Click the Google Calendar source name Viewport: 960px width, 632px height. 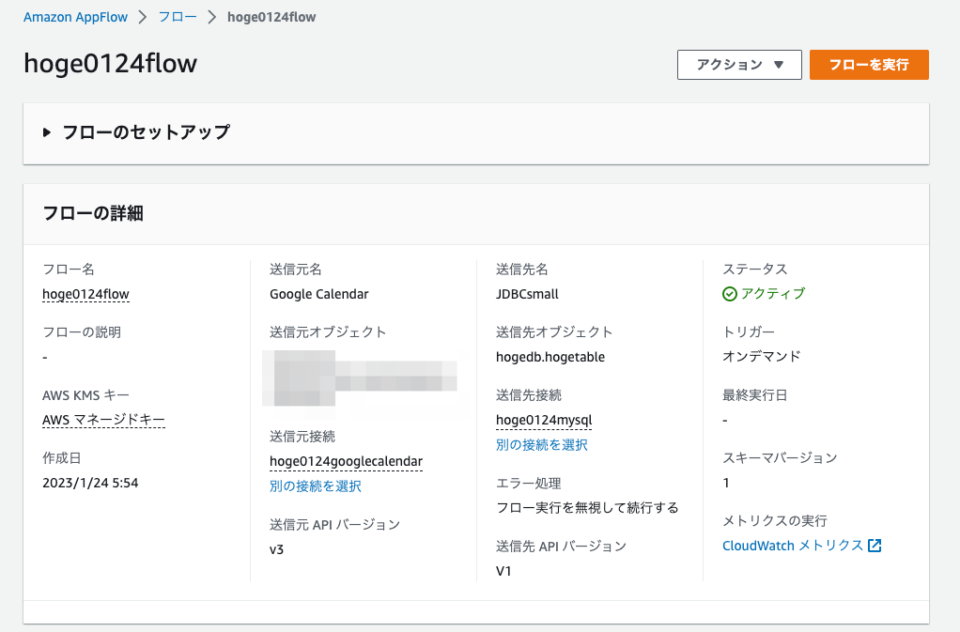(319, 295)
